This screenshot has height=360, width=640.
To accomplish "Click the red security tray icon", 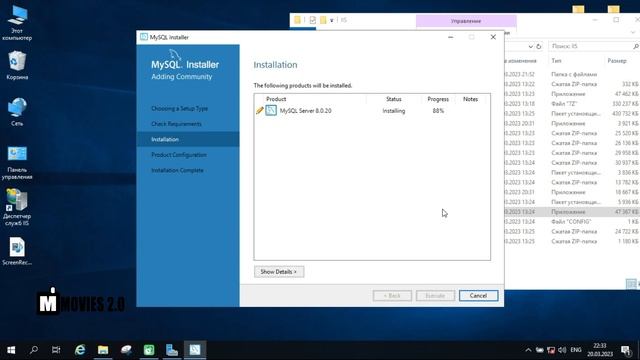I will pos(551,350).
